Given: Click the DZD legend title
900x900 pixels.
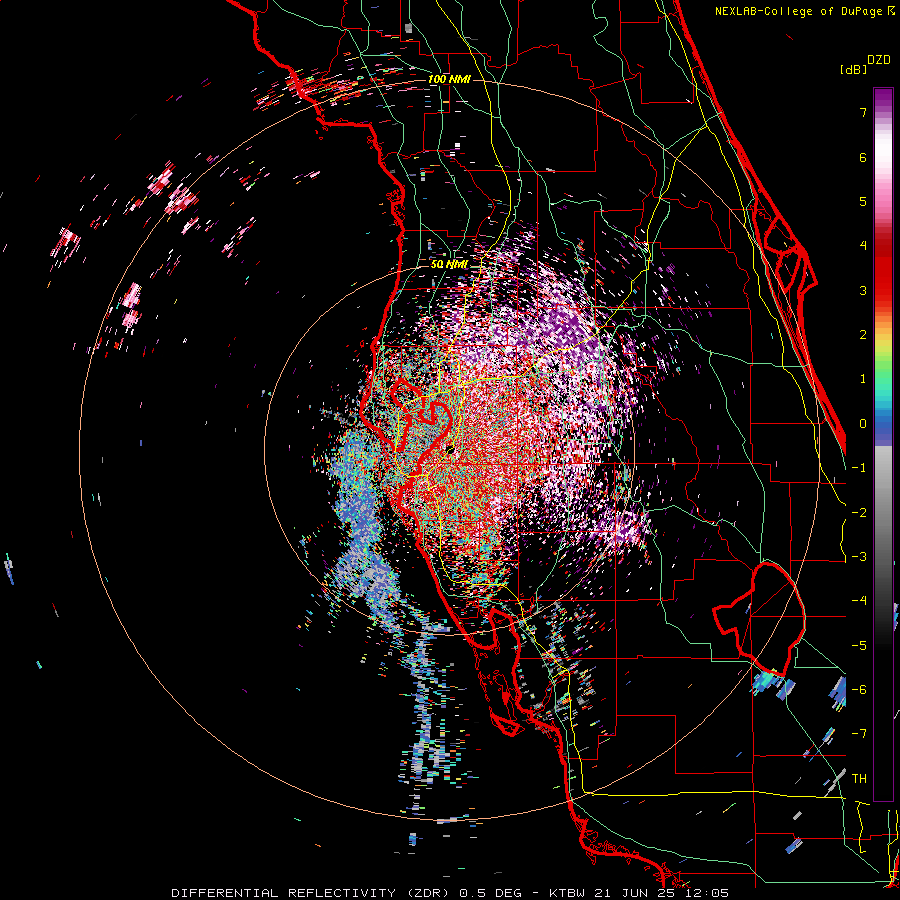Looking at the screenshot, I should click(x=878, y=60).
